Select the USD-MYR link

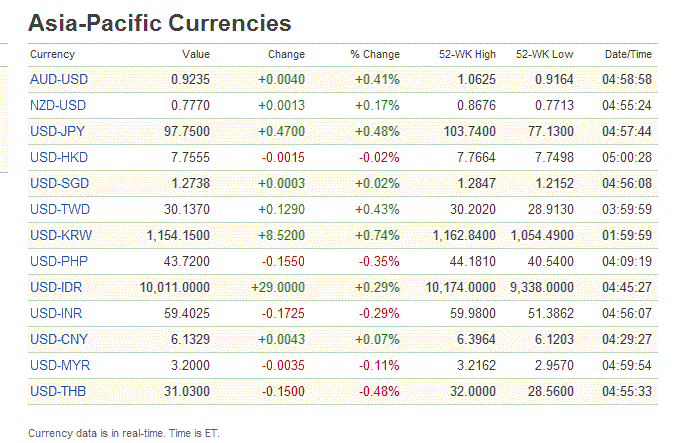pos(57,365)
